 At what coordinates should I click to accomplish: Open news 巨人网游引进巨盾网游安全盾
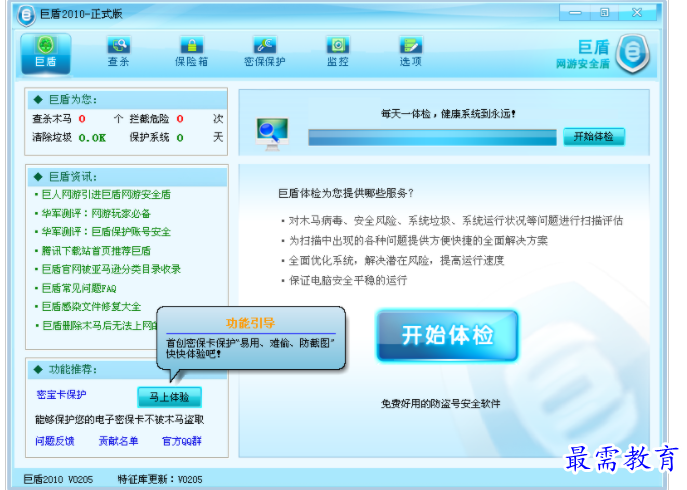point(106,195)
